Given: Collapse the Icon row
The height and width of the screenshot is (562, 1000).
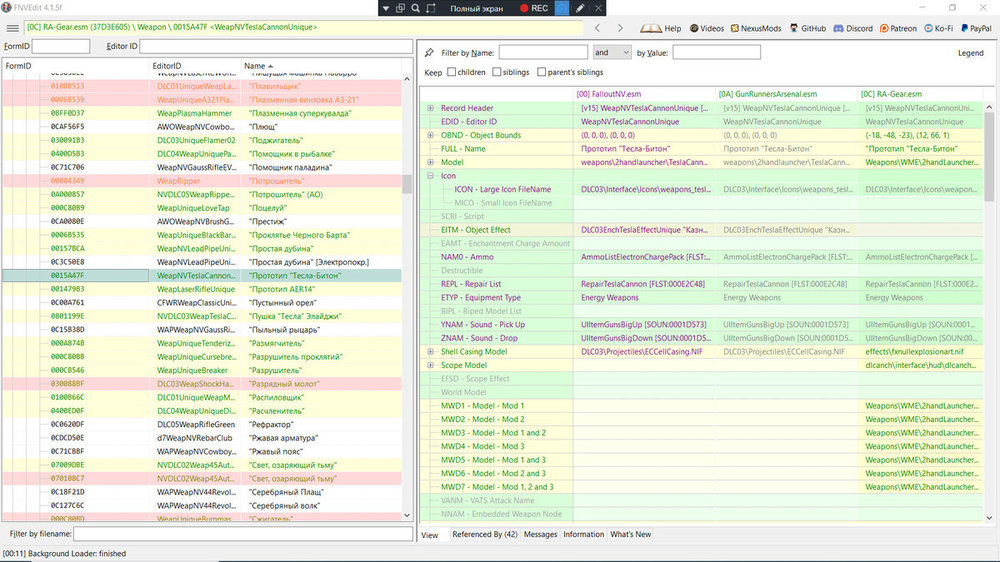Looking at the screenshot, I should point(430,176).
